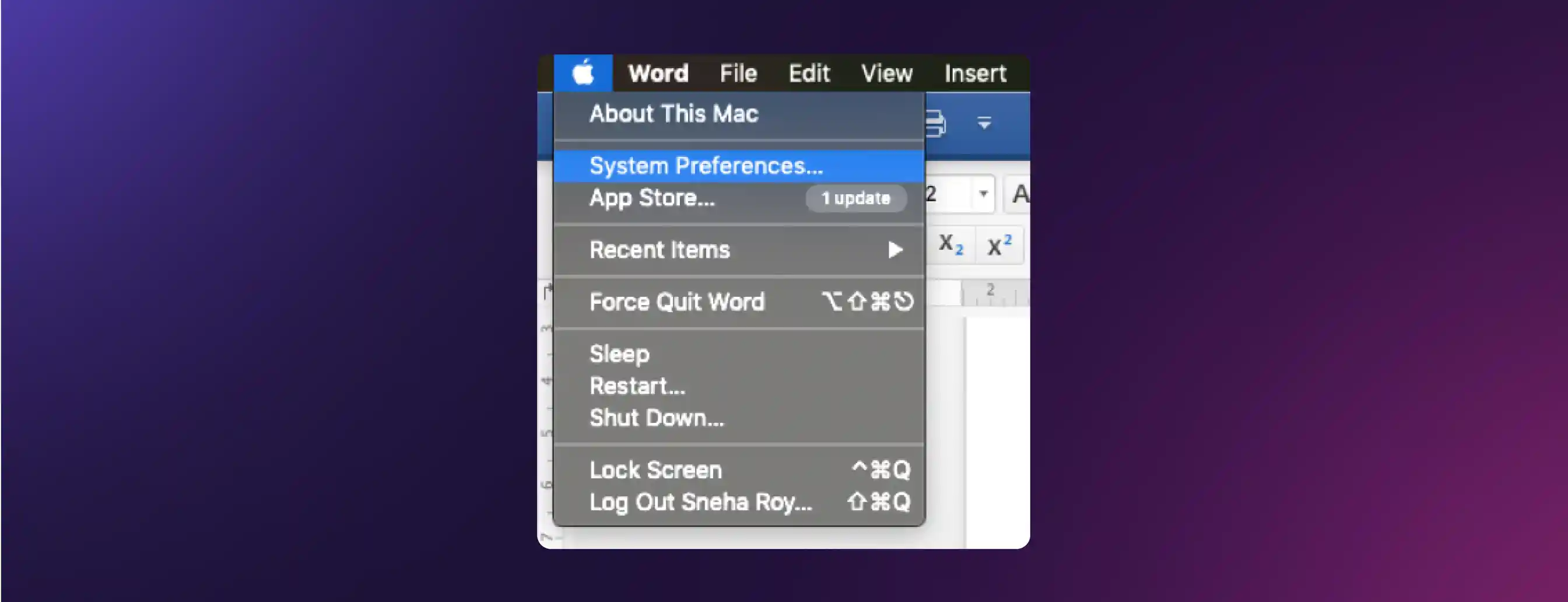Open the File menu
Image resolution: width=1568 pixels, height=602 pixels.
[738, 73]
